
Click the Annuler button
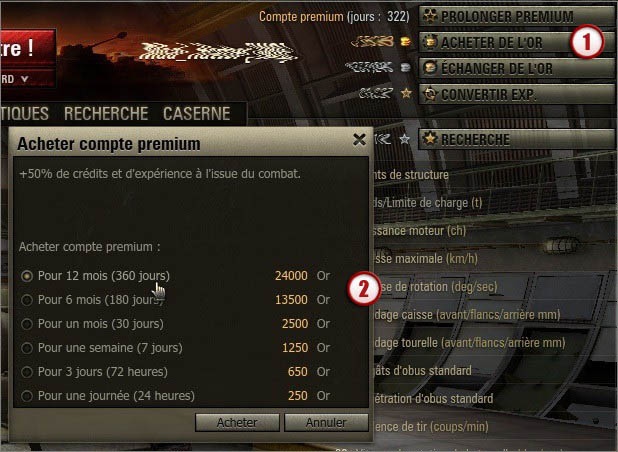tap(326, 422)
